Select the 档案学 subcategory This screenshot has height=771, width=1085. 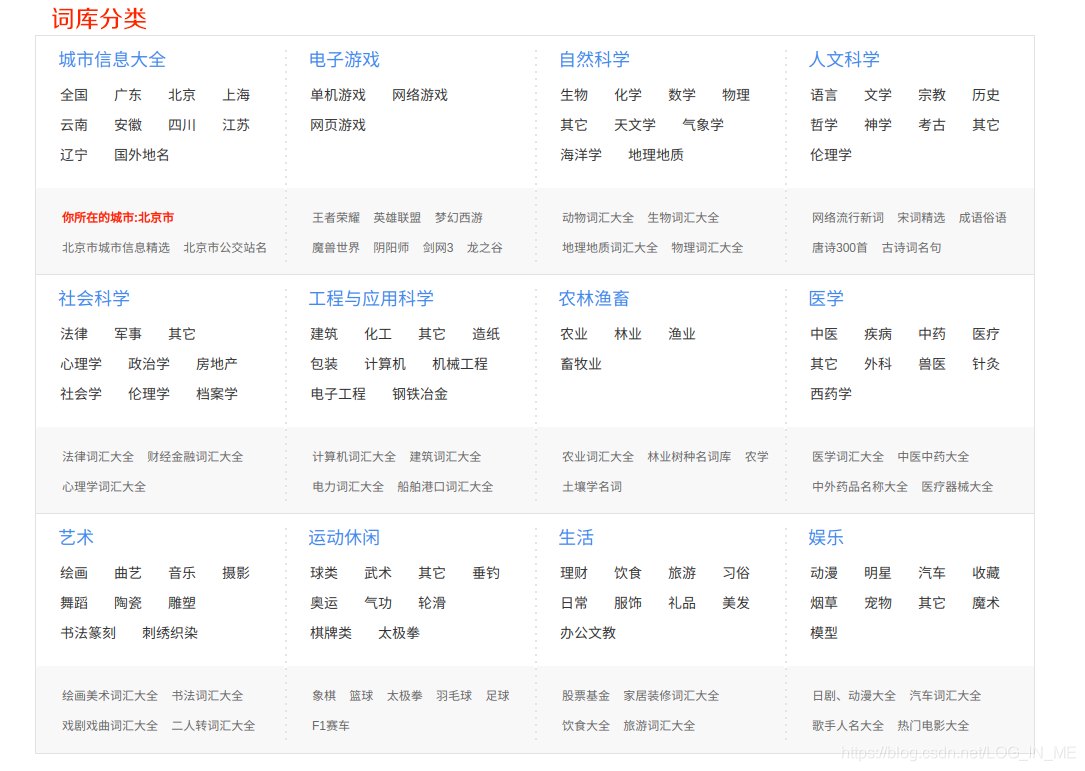tap(217, 394)
